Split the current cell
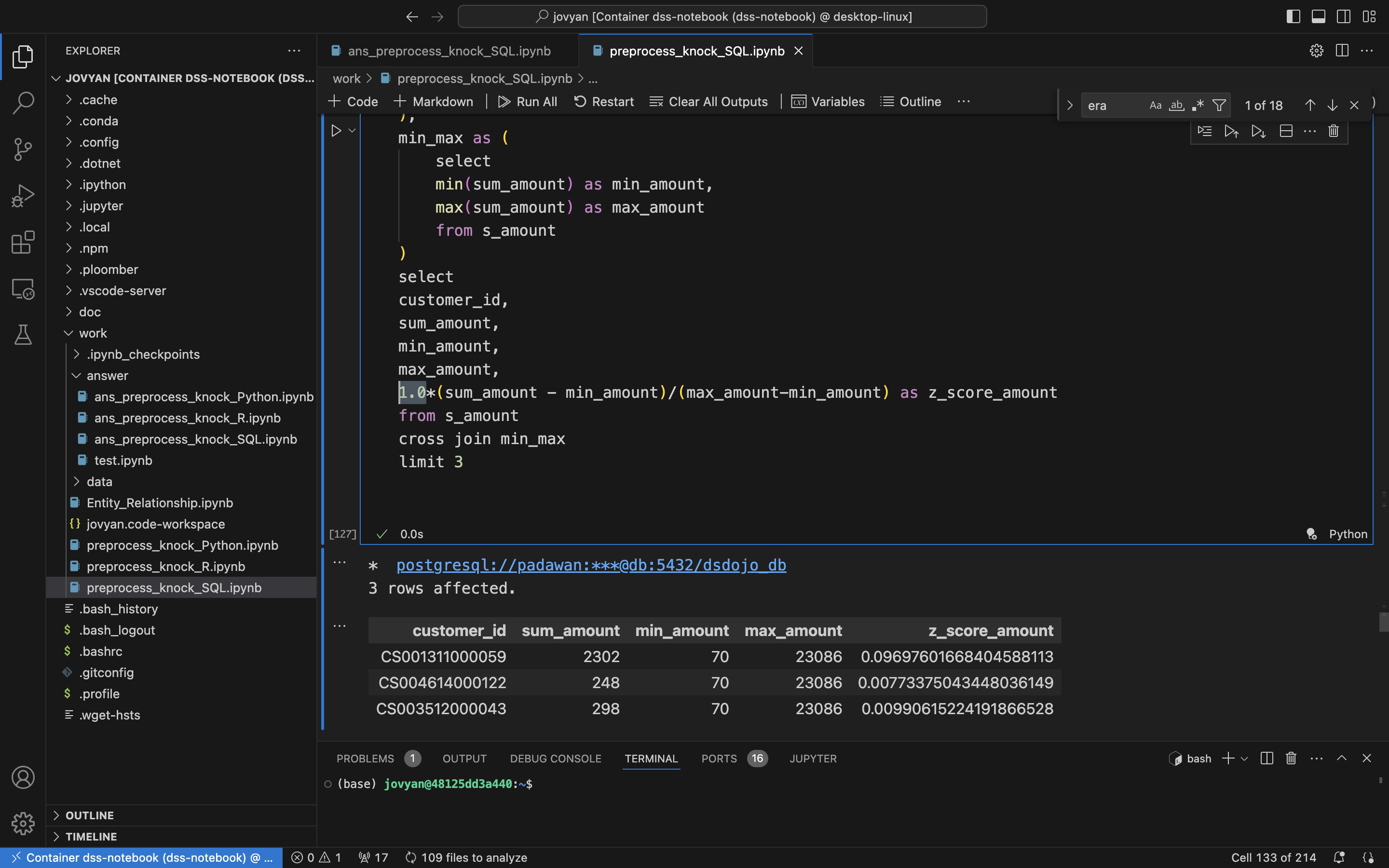This screenshot has height=868, width=1389. click(x=1286, y=131)
